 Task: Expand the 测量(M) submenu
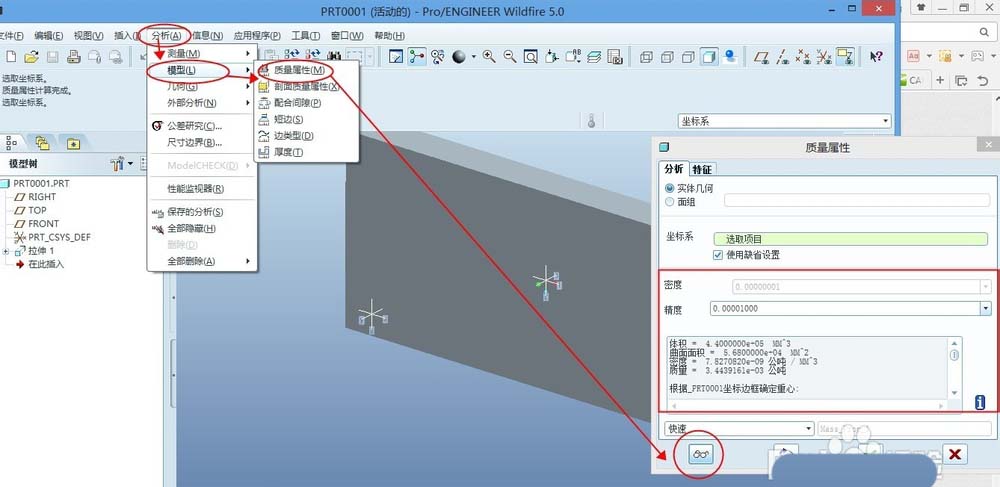point(202,53)
